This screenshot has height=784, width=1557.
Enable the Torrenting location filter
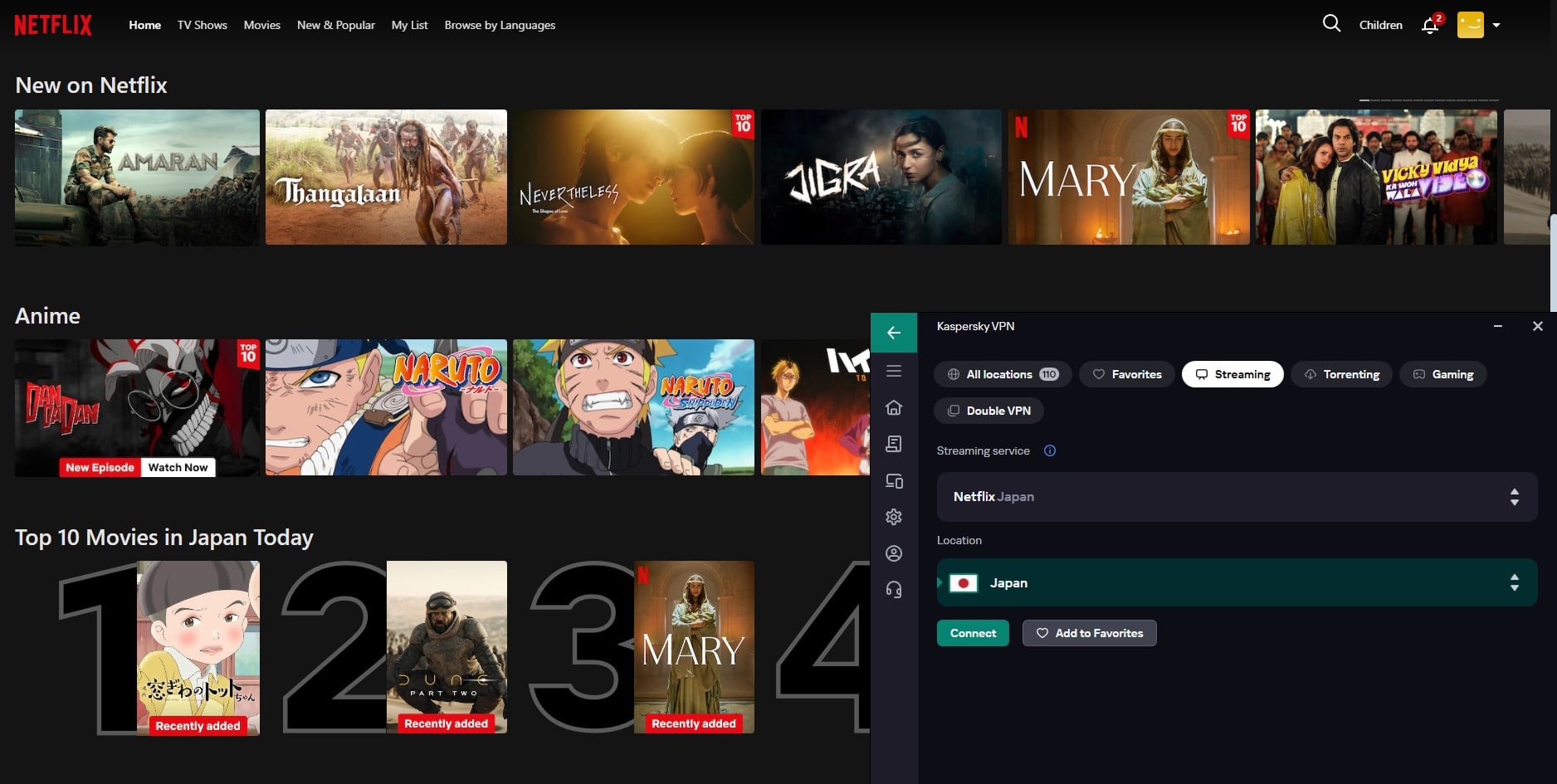click(1341, 374)
